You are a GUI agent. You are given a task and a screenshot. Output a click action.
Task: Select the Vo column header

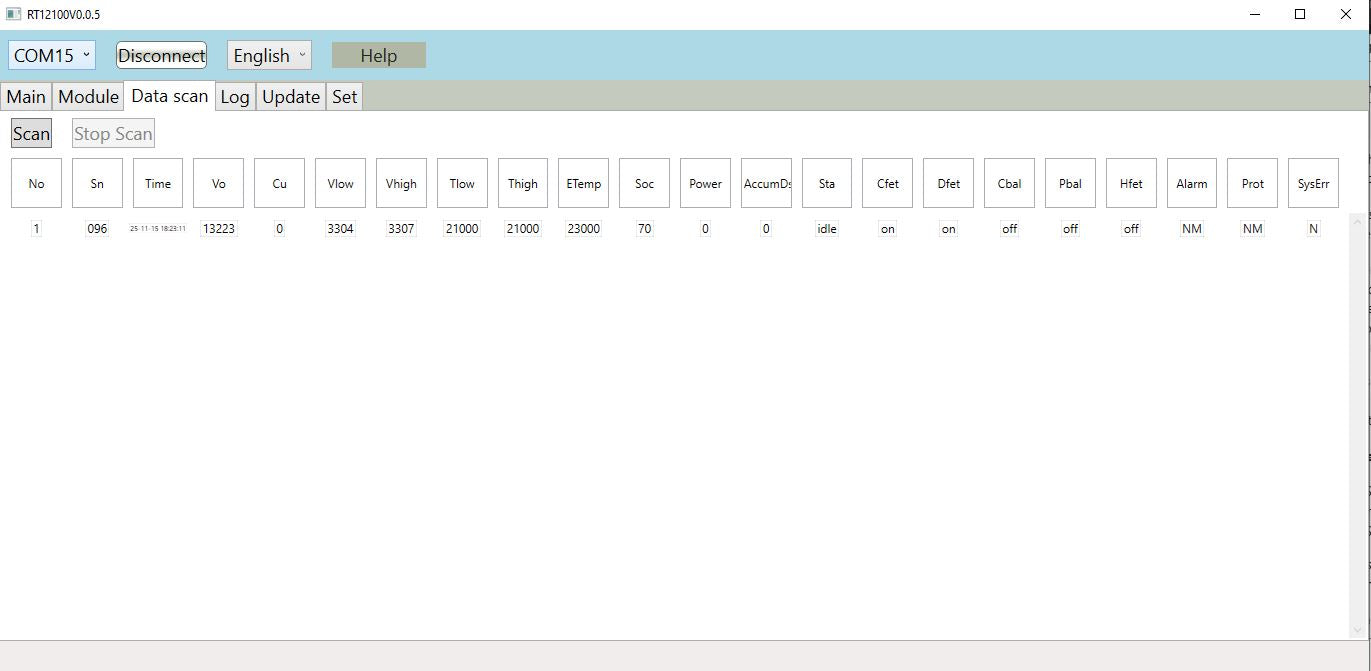point(219,184)
